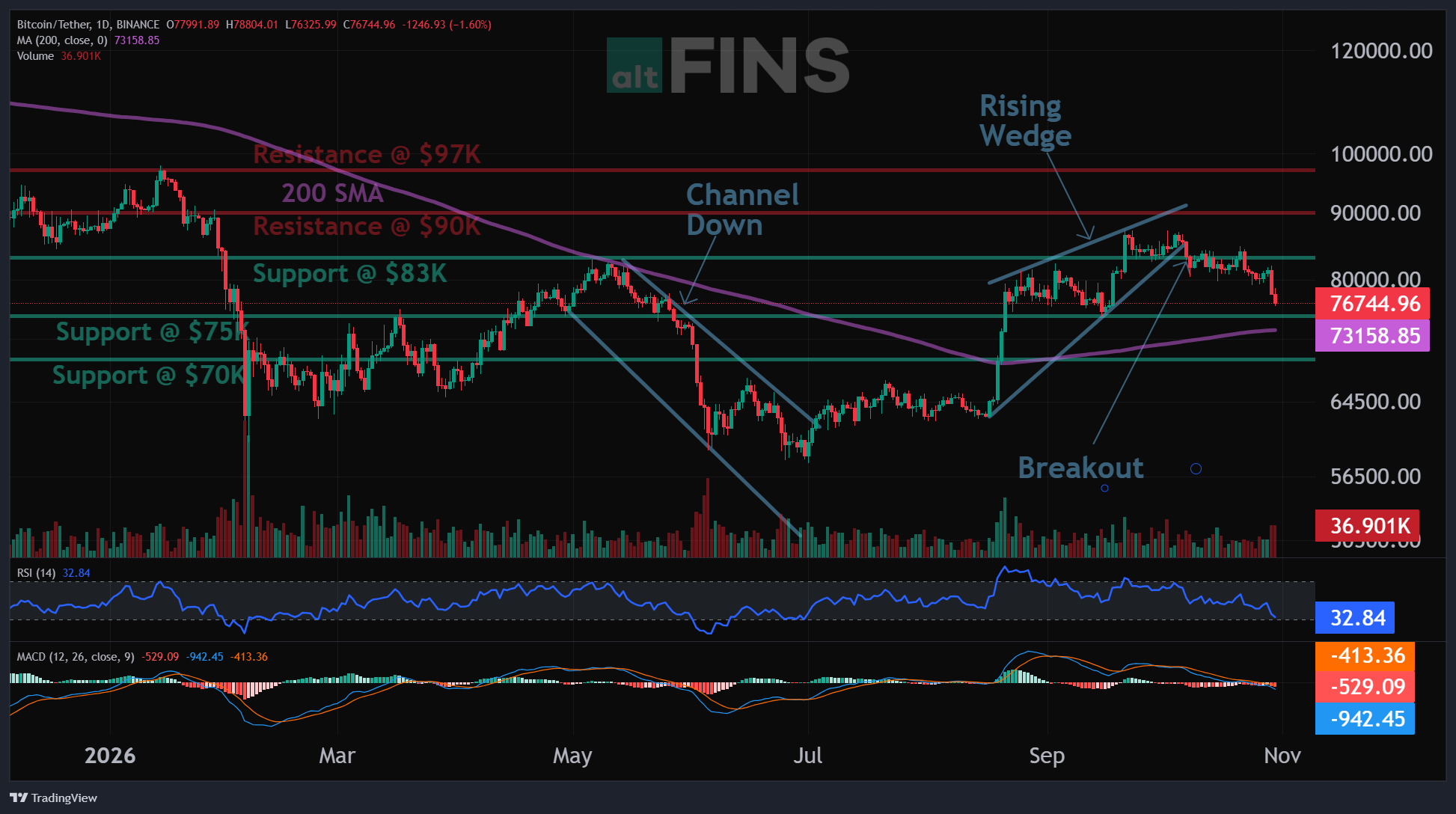
Task: Click the Resistance @ $97K line label
Action: (x=367, y=154)
